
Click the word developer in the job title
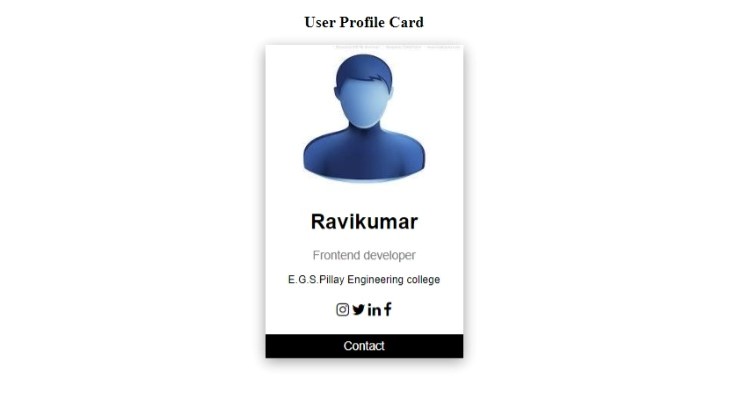(x=388, y=255)
